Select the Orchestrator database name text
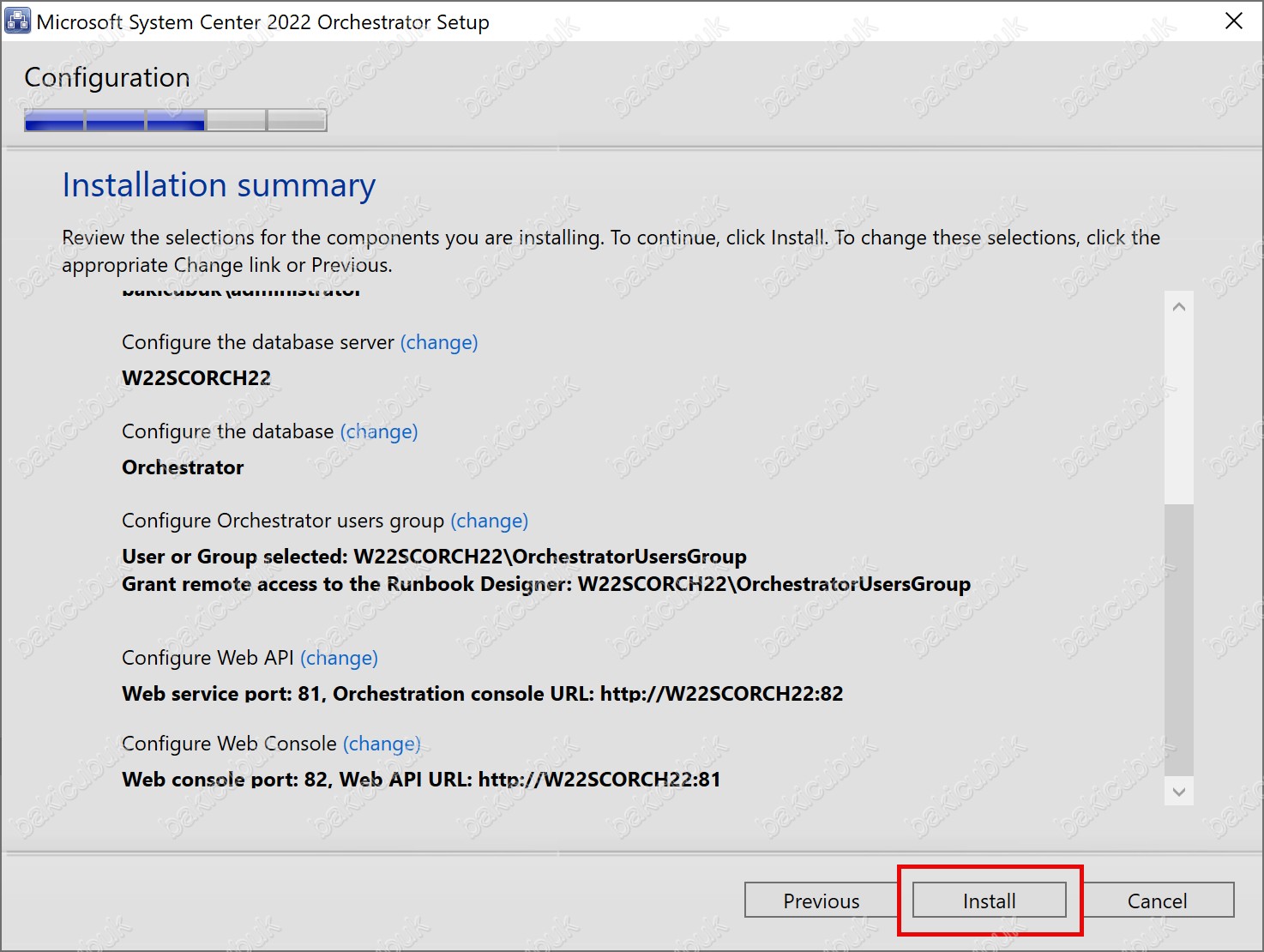Screen dimensions: 1264x952 tap(183, 467)
